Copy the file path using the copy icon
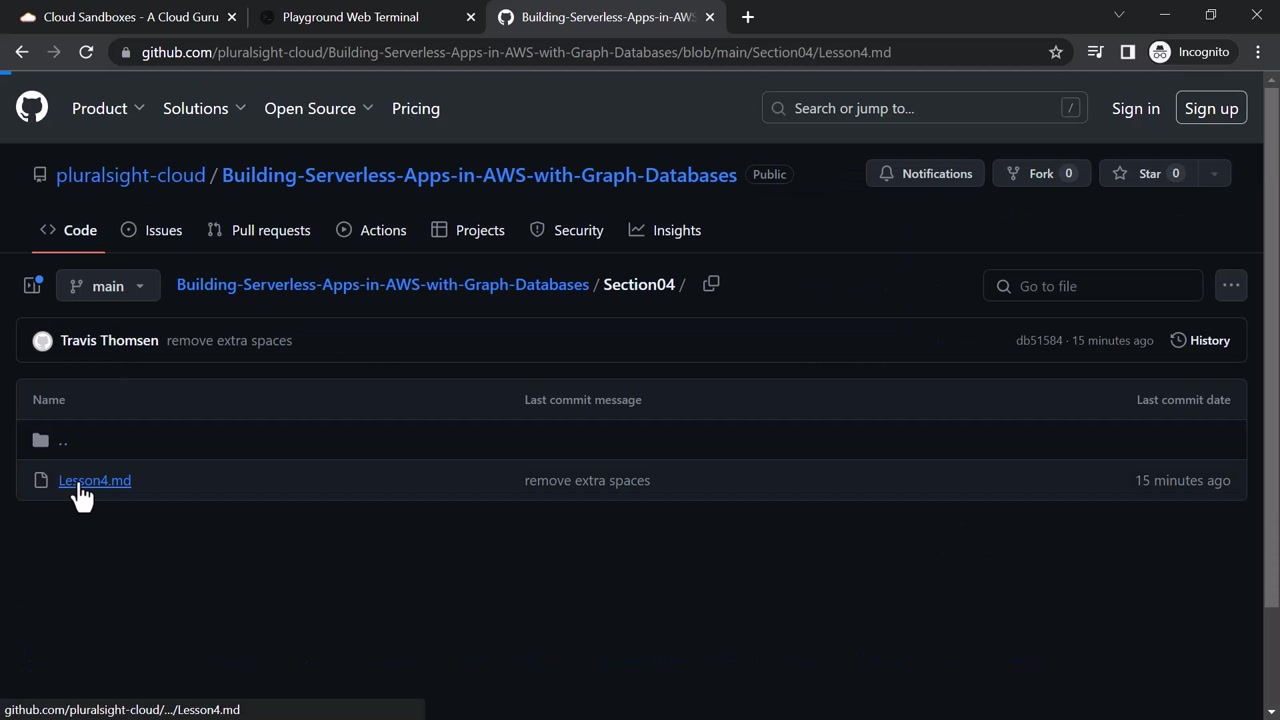1280x720 pixels. pyautogui.click(x=711, y=284)
